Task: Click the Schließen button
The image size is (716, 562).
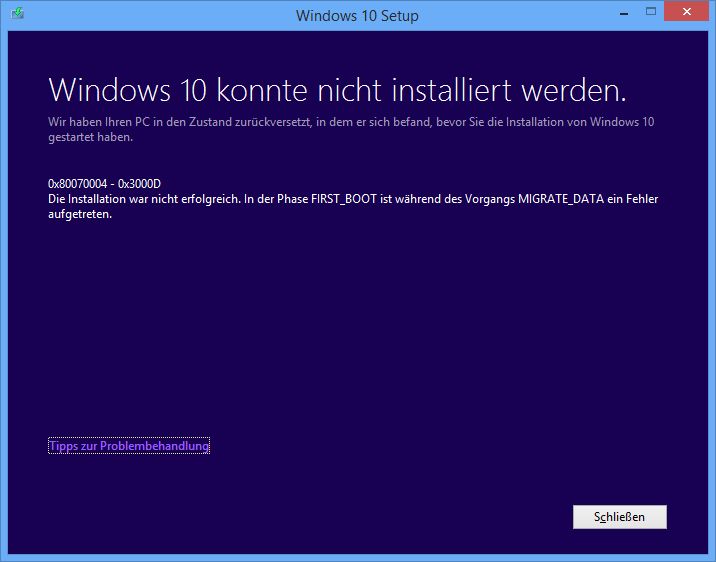Action: pos(620,517)
